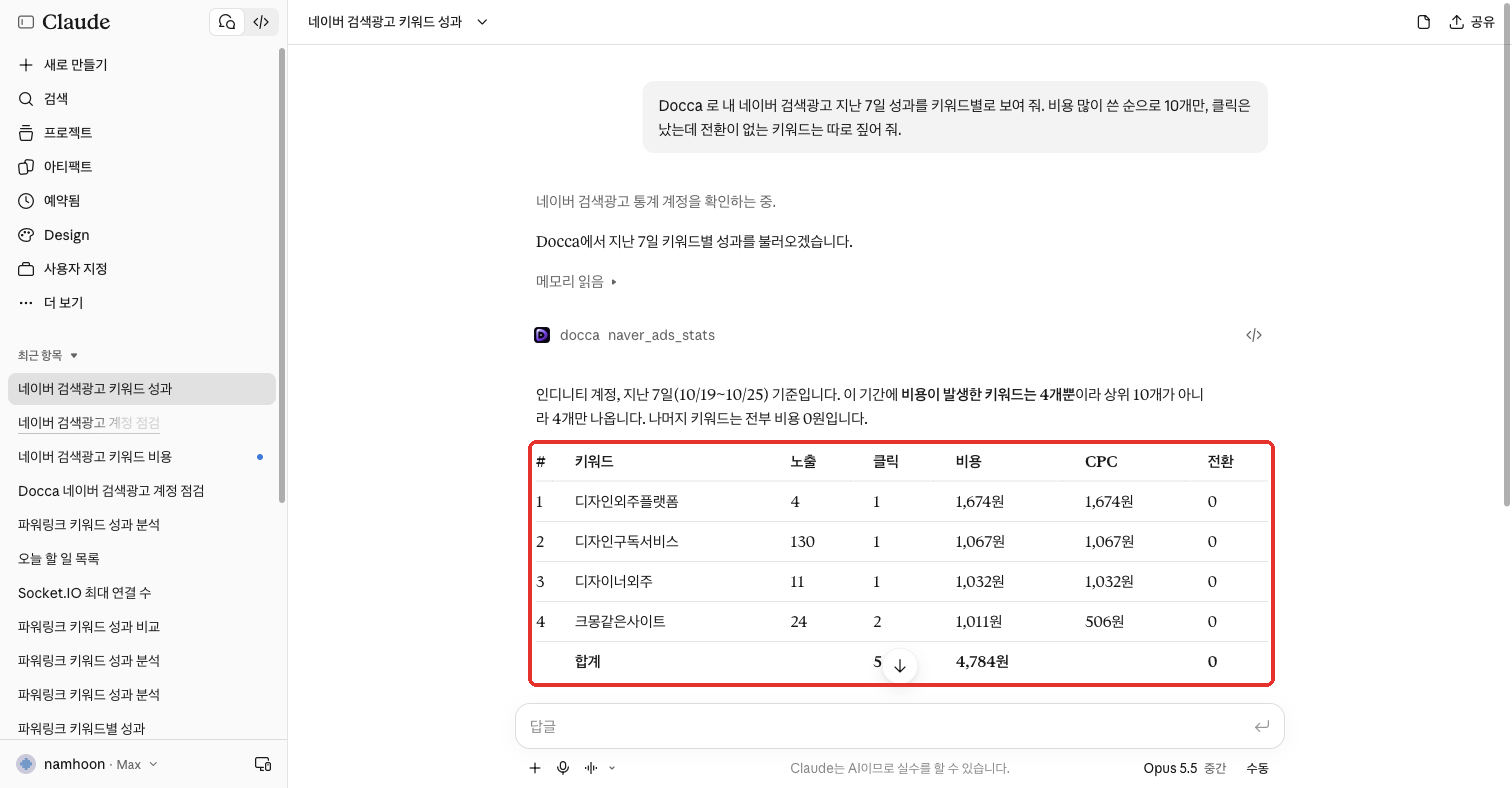The width and height of the screenshot is (1512, 788).
Task: Open 사용자 지정 customization
Action: click(143, 269)
